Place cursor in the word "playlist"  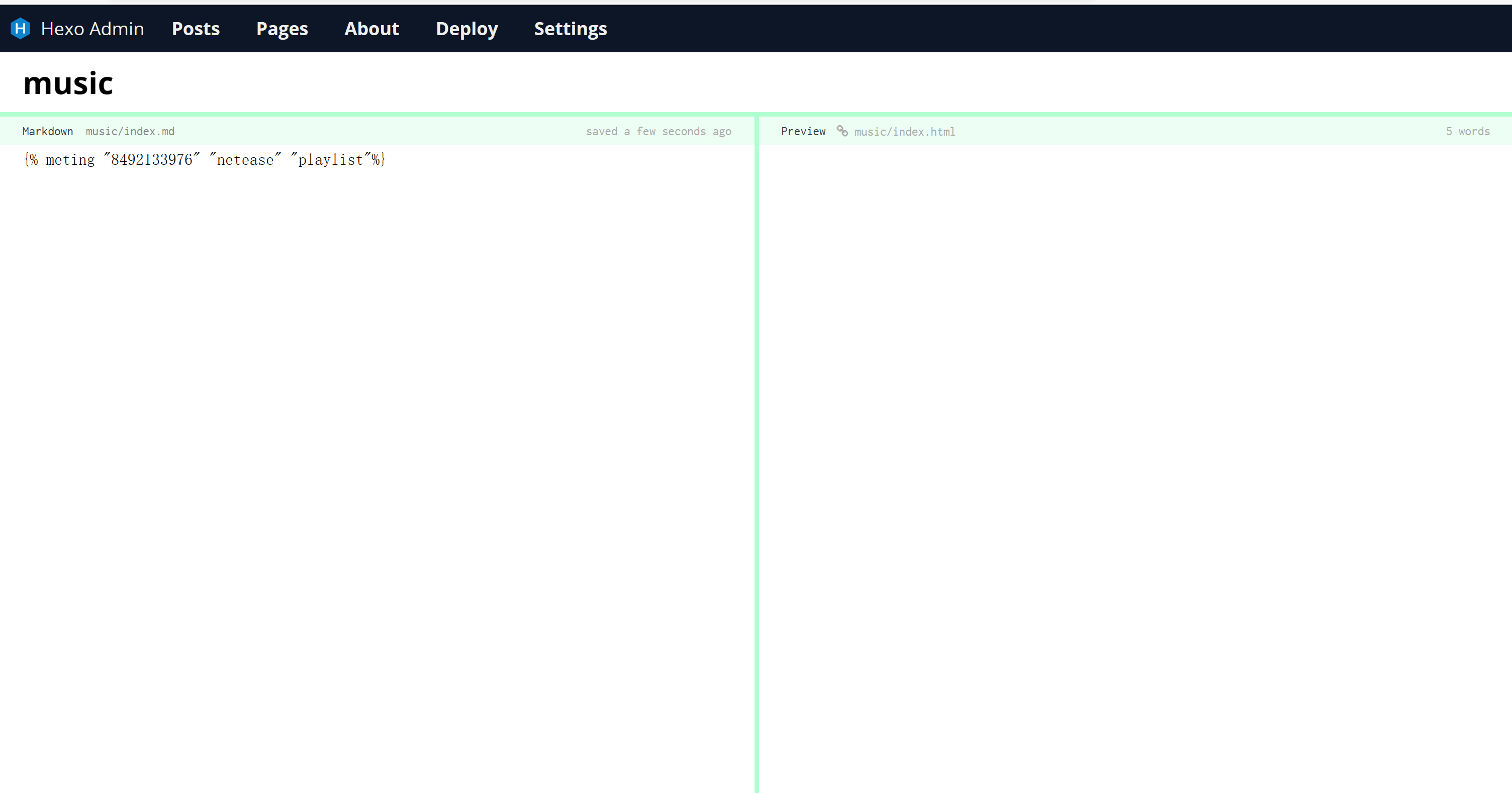(x=330, y=160)
